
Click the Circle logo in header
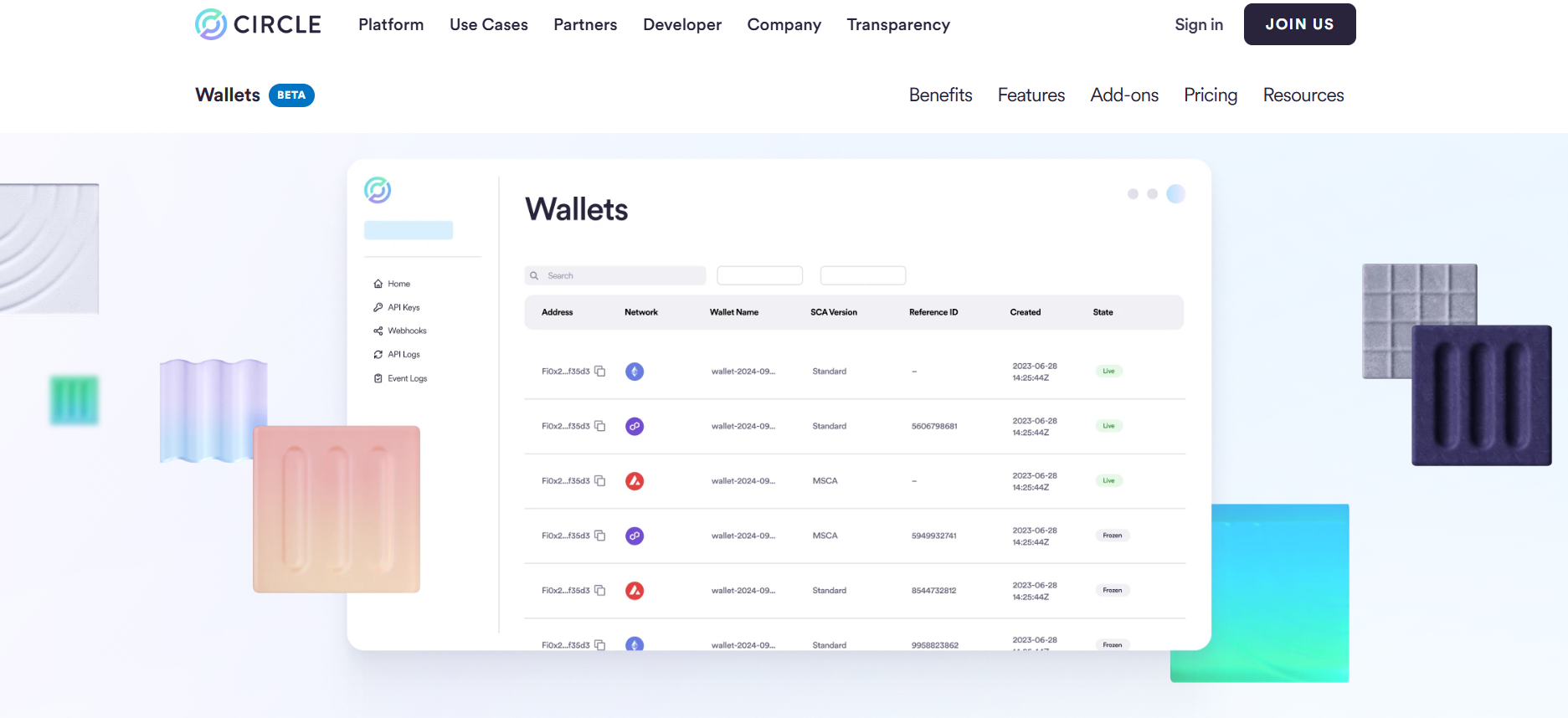click(x=257, y=24)
